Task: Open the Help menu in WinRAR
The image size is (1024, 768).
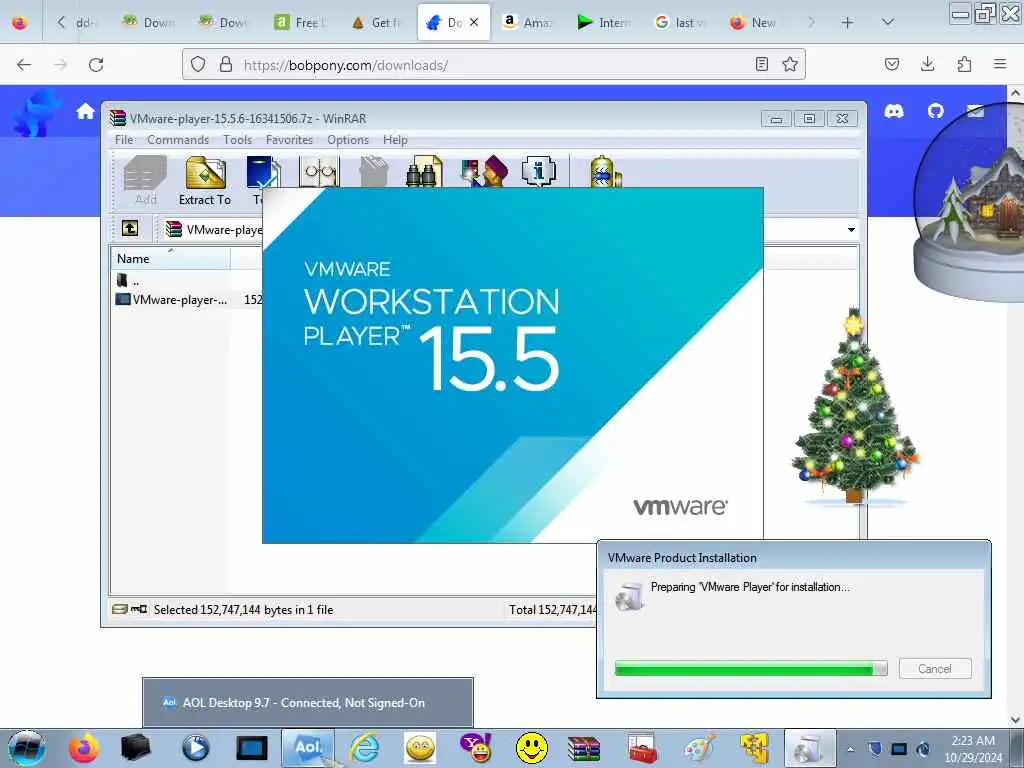Action: (395, 140)
